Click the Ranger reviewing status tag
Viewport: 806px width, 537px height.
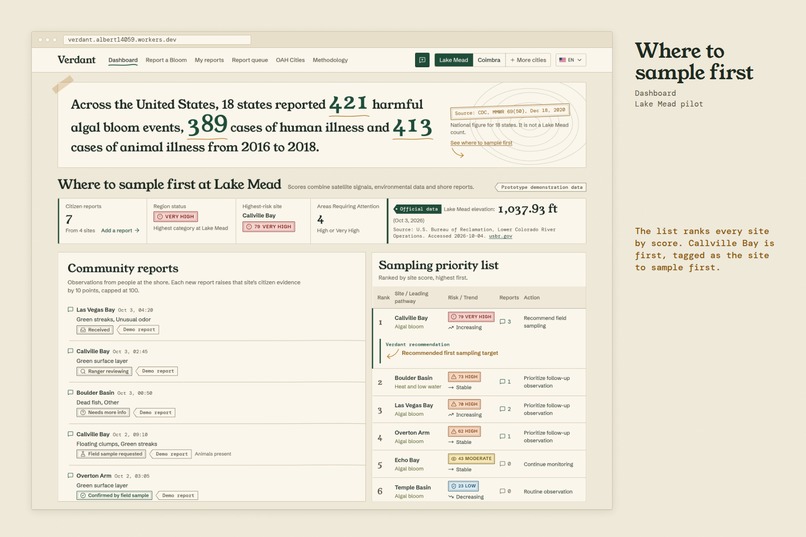point(104,371)
